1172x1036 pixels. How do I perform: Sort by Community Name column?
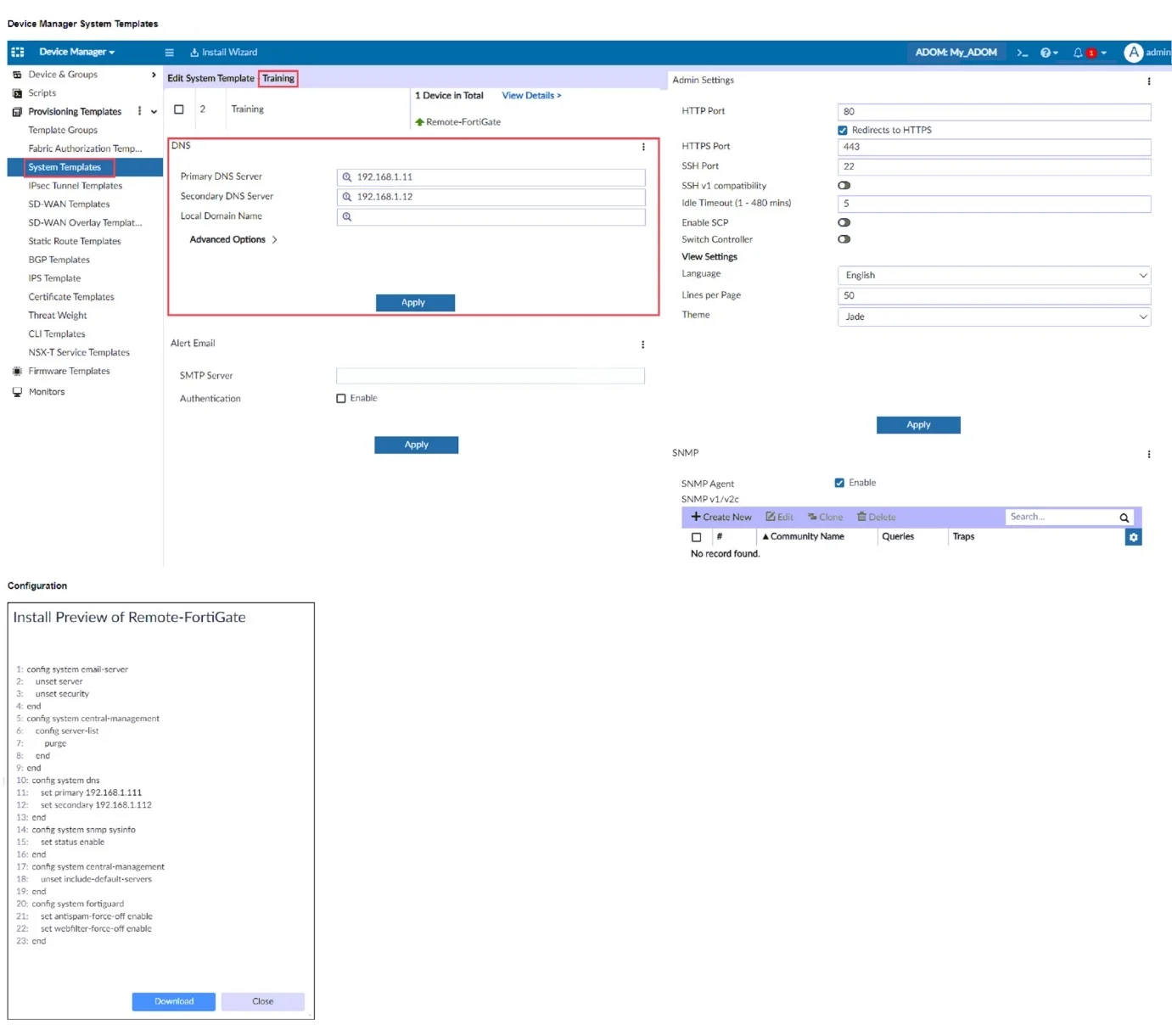pyautogui.click(x=803, y=537)
